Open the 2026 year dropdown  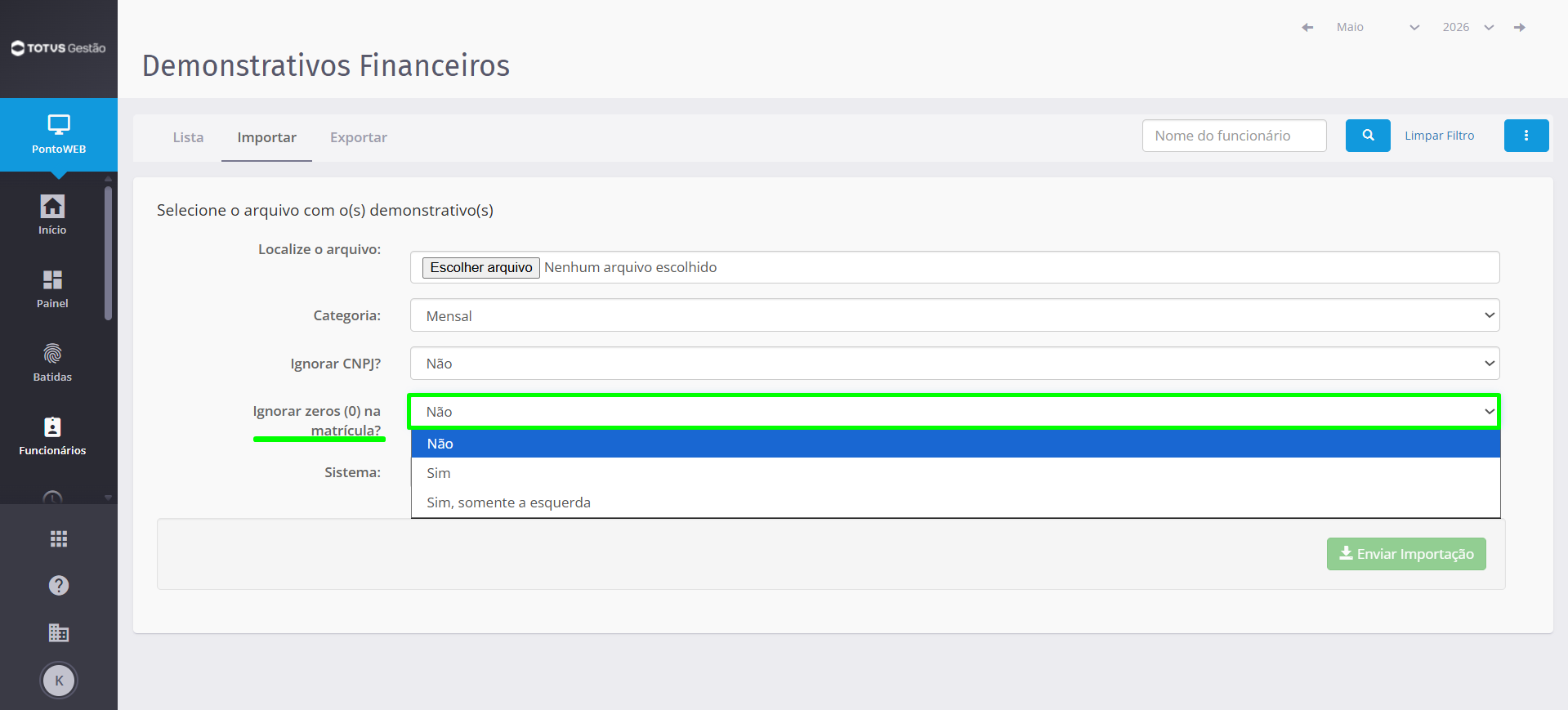(x=1467, y=27)
